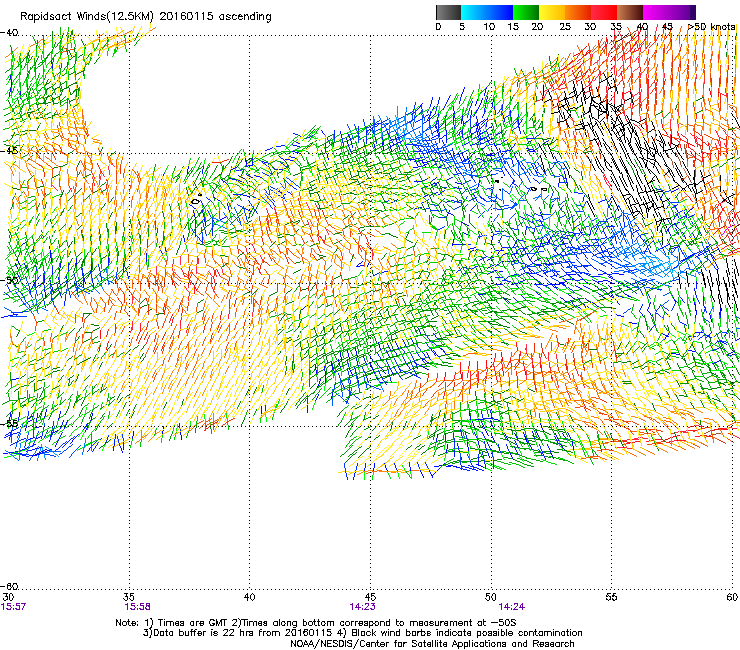This screenshot has width=740, height=650.
Task: Click the '40' longitude axis label
Action: click(x=249, y=597)
